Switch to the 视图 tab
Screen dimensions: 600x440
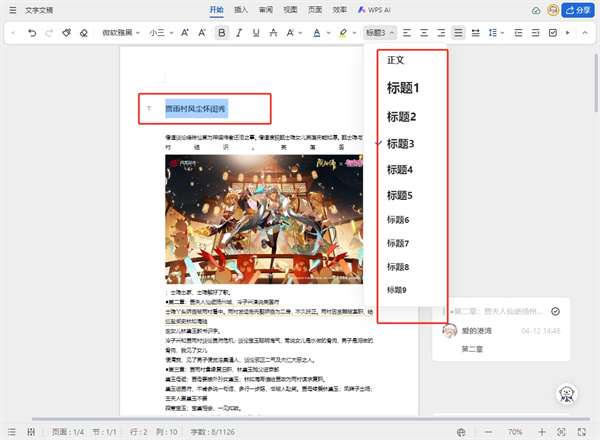[x=290, y=10]
